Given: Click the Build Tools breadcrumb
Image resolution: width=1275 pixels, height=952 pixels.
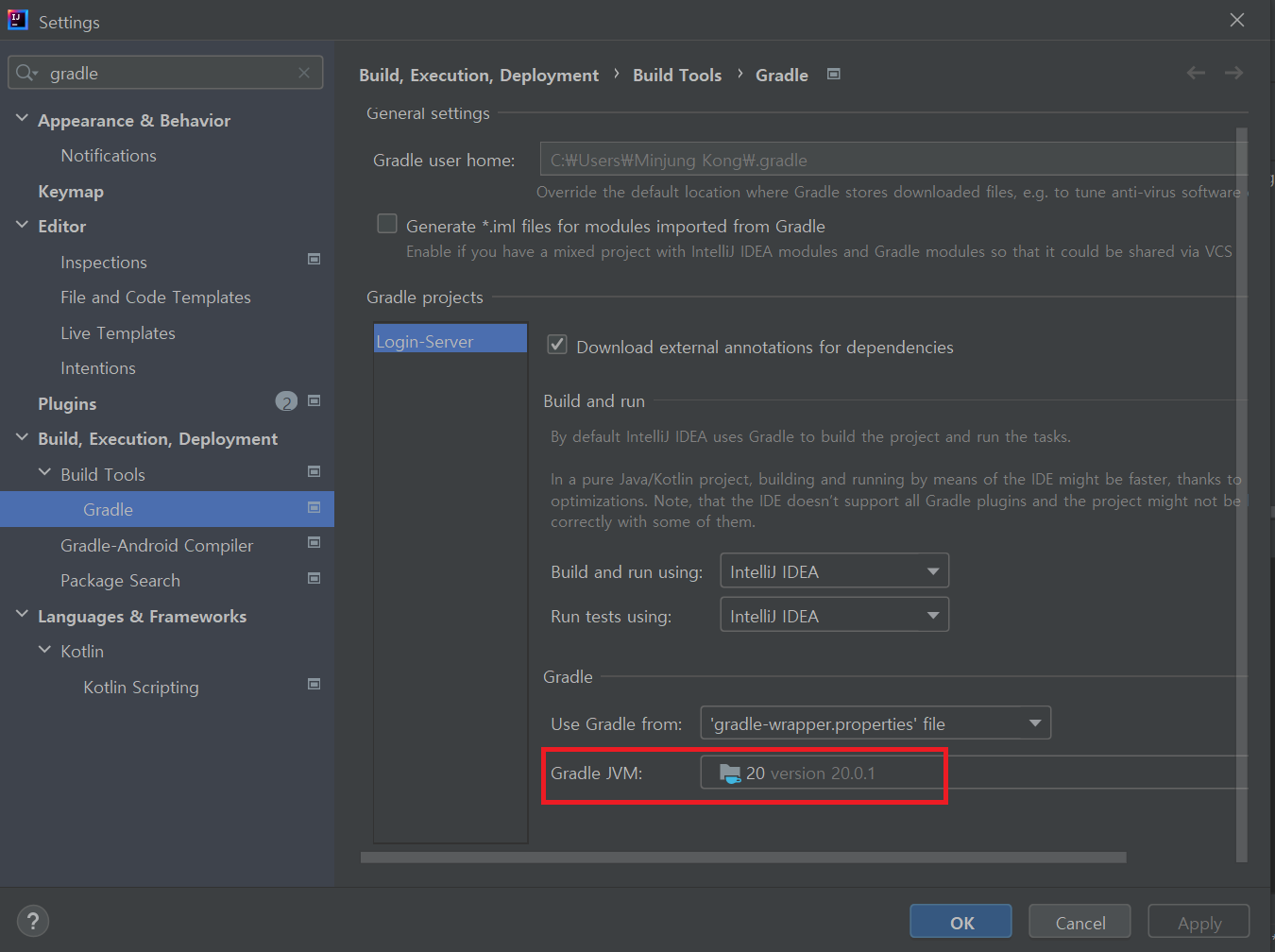Looking at the screenshot, I should coord(677,76).
